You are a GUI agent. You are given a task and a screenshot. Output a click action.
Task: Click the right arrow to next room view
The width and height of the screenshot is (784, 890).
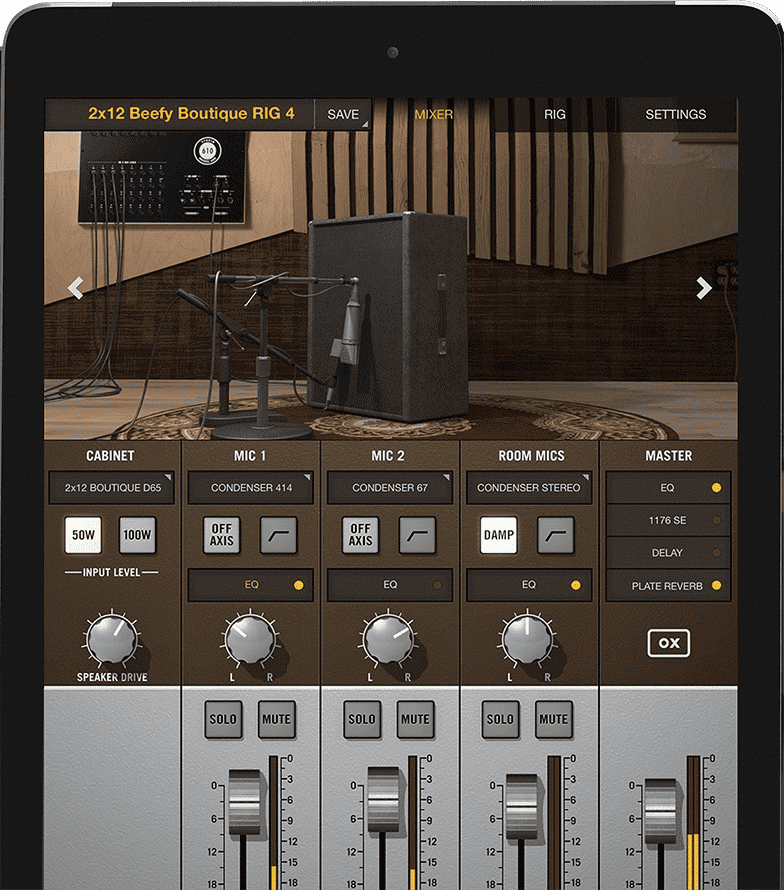704,288
